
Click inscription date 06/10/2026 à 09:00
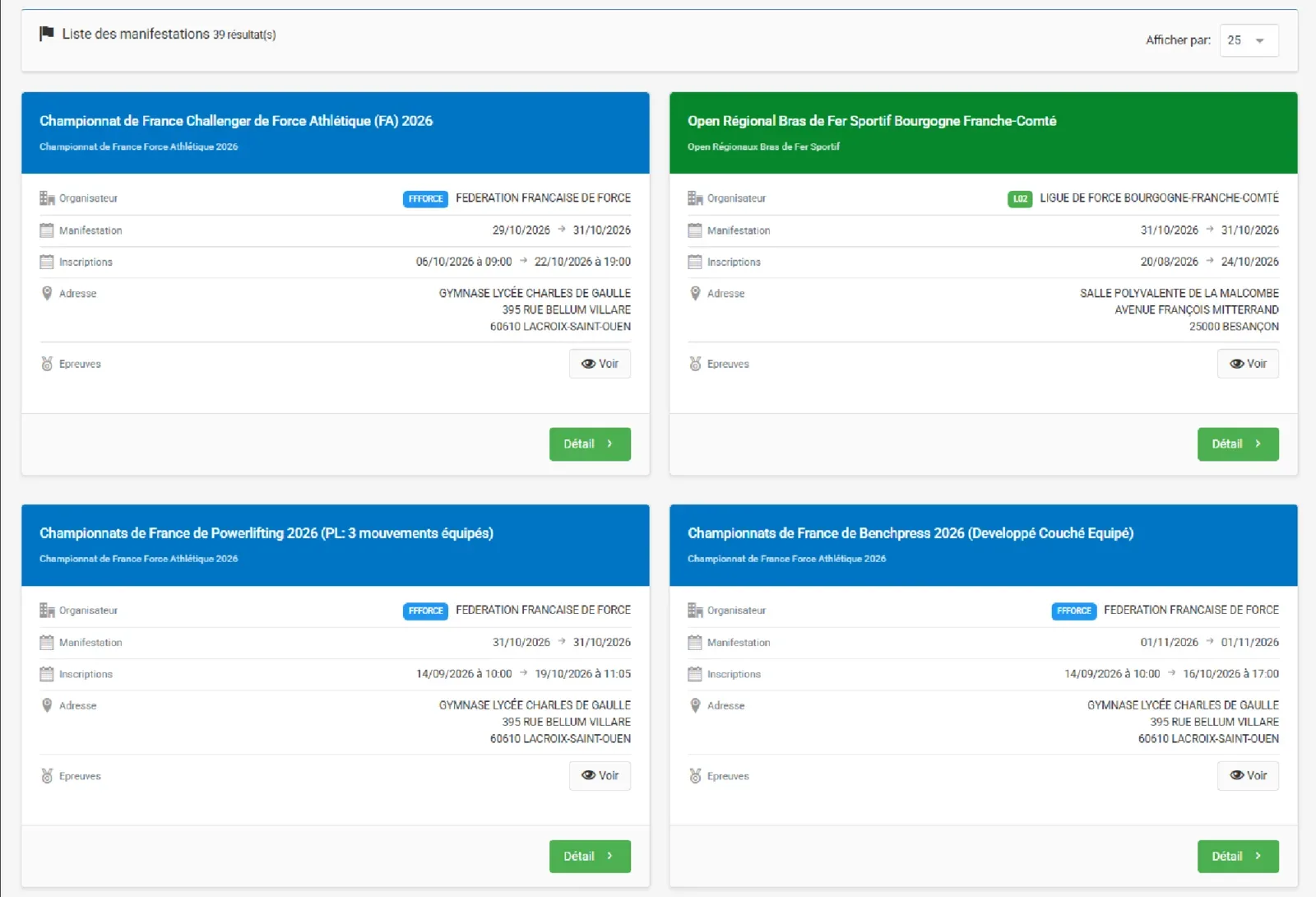point(464,262)
